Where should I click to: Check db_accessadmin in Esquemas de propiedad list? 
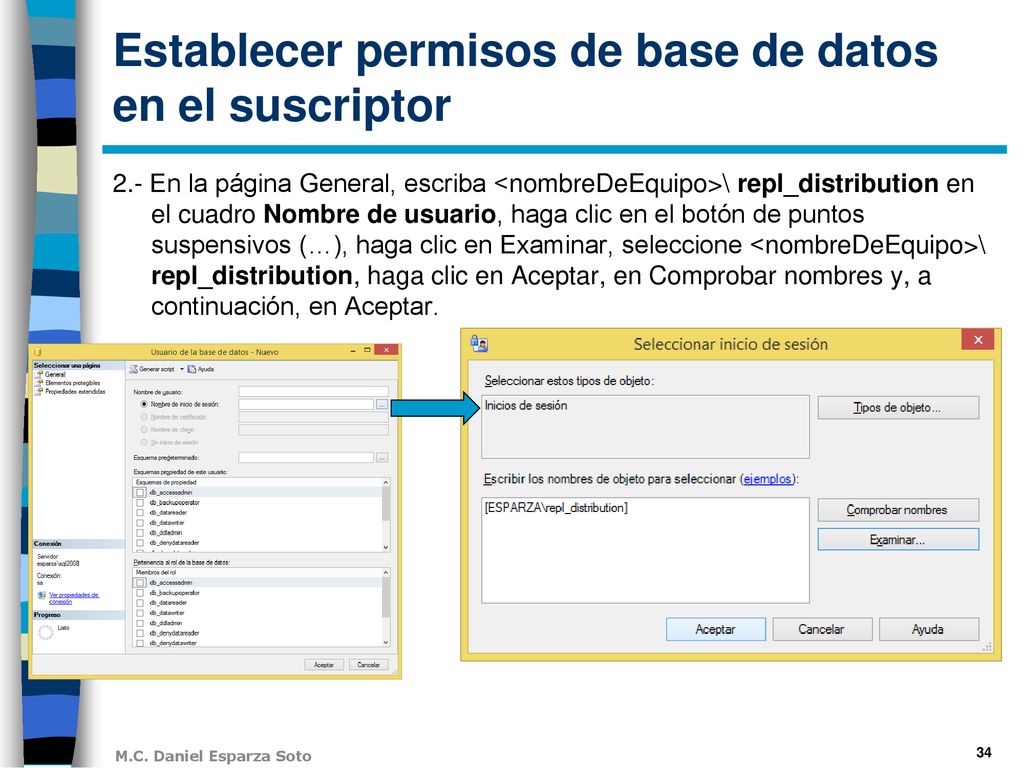pyautogui.click(x=140, y=493)
